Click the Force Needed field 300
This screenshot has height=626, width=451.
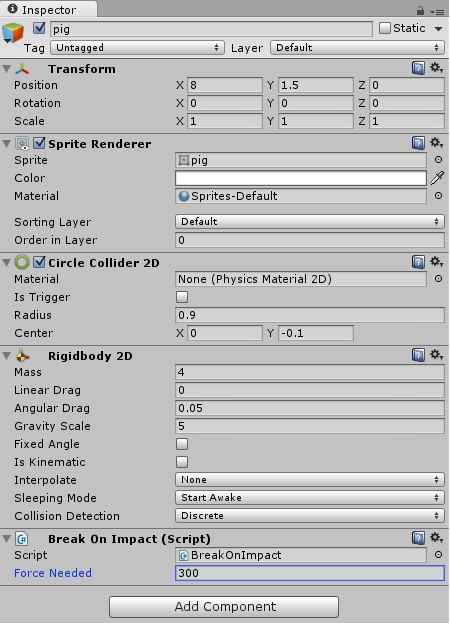(310, 573)
